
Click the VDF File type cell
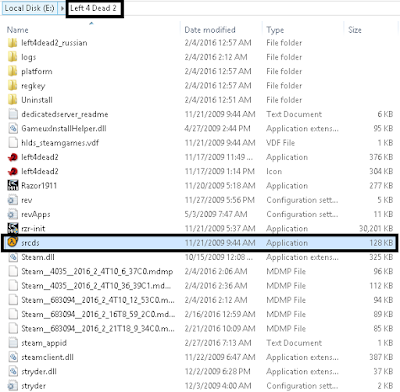[x=281, y=143]
